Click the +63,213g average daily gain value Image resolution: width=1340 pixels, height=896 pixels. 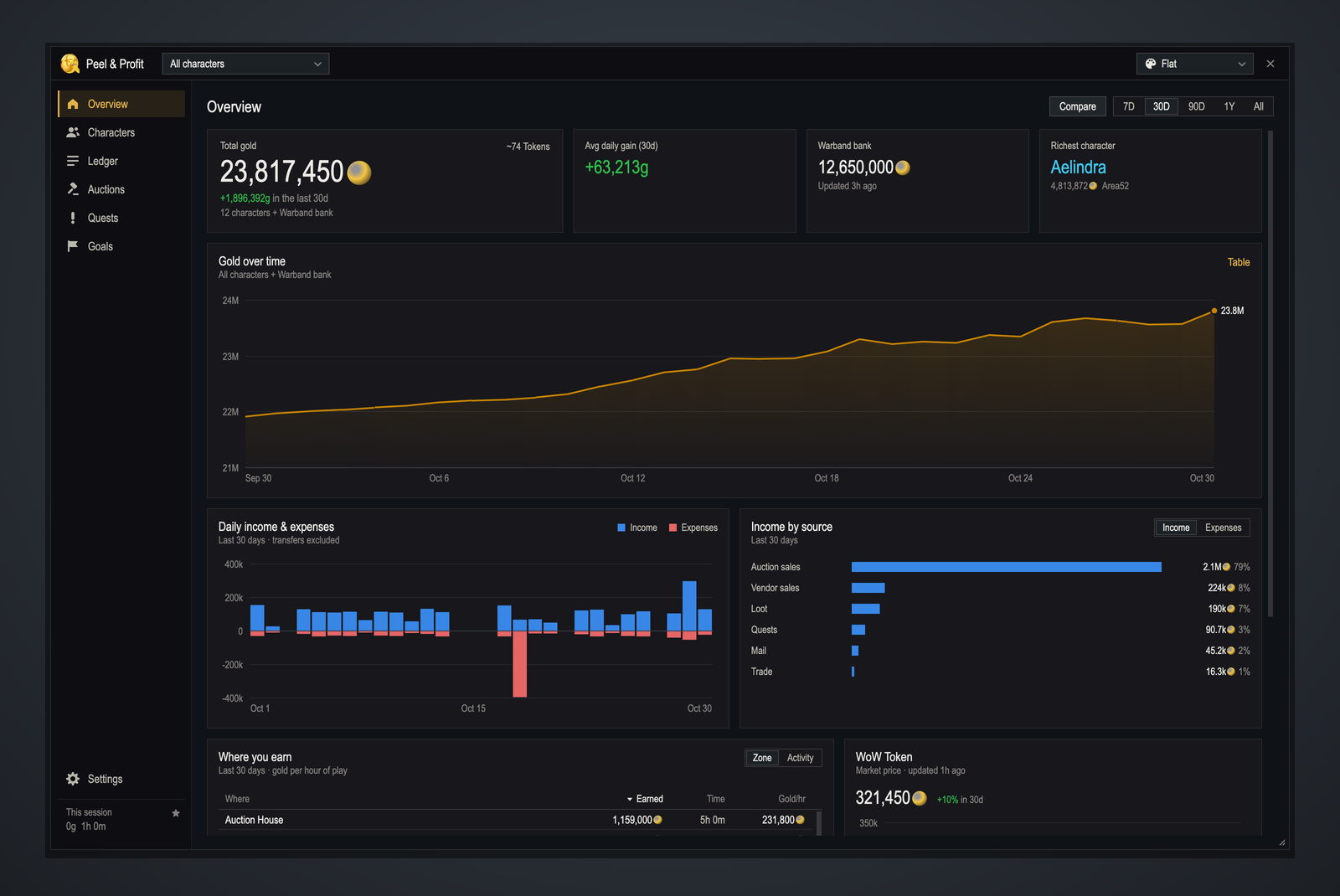click(616, 167)
